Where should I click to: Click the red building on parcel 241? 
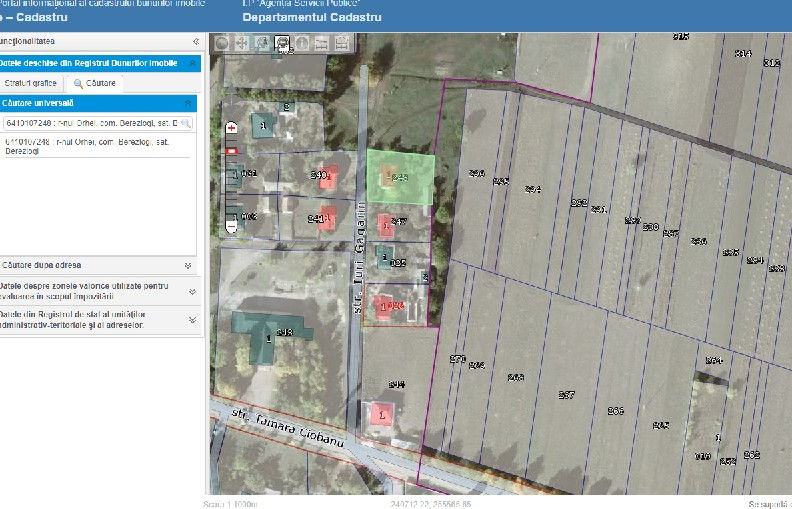(x=327, y=219)
